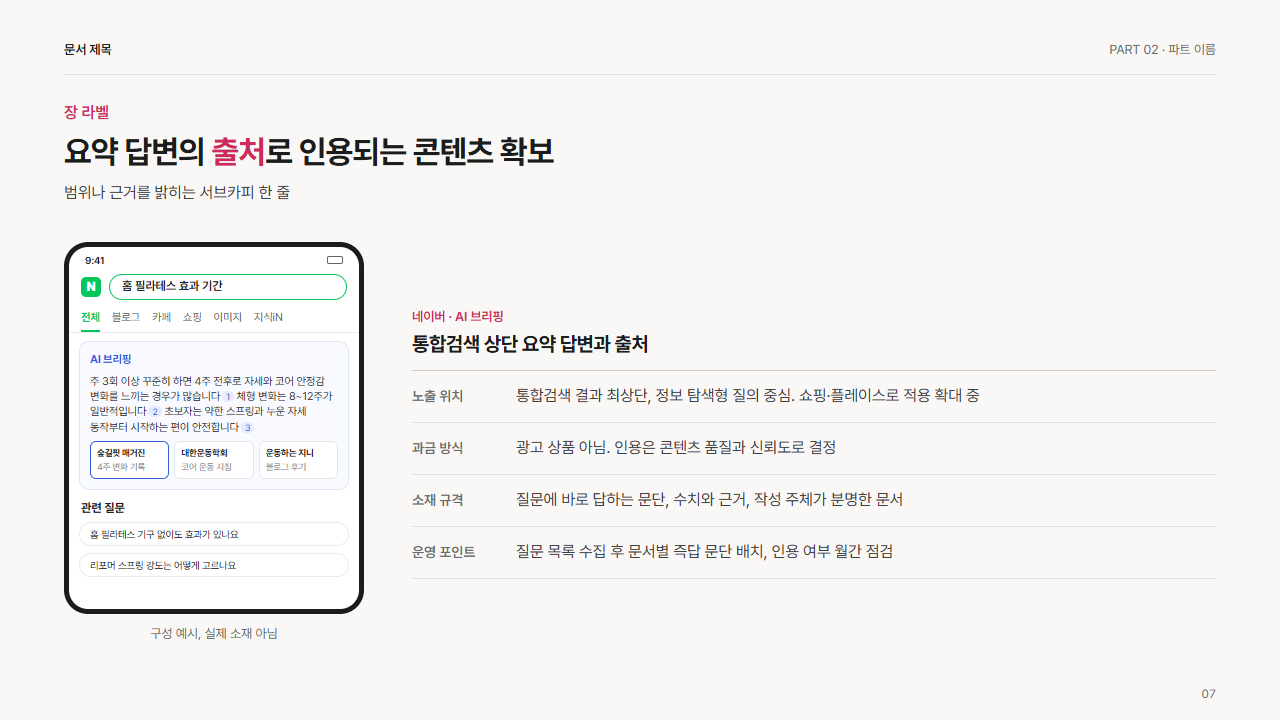Click citation marker 1 in the AI briefing
Image resolution: width=1280 pixels, height=720 pixels.
tap(228, 396)
